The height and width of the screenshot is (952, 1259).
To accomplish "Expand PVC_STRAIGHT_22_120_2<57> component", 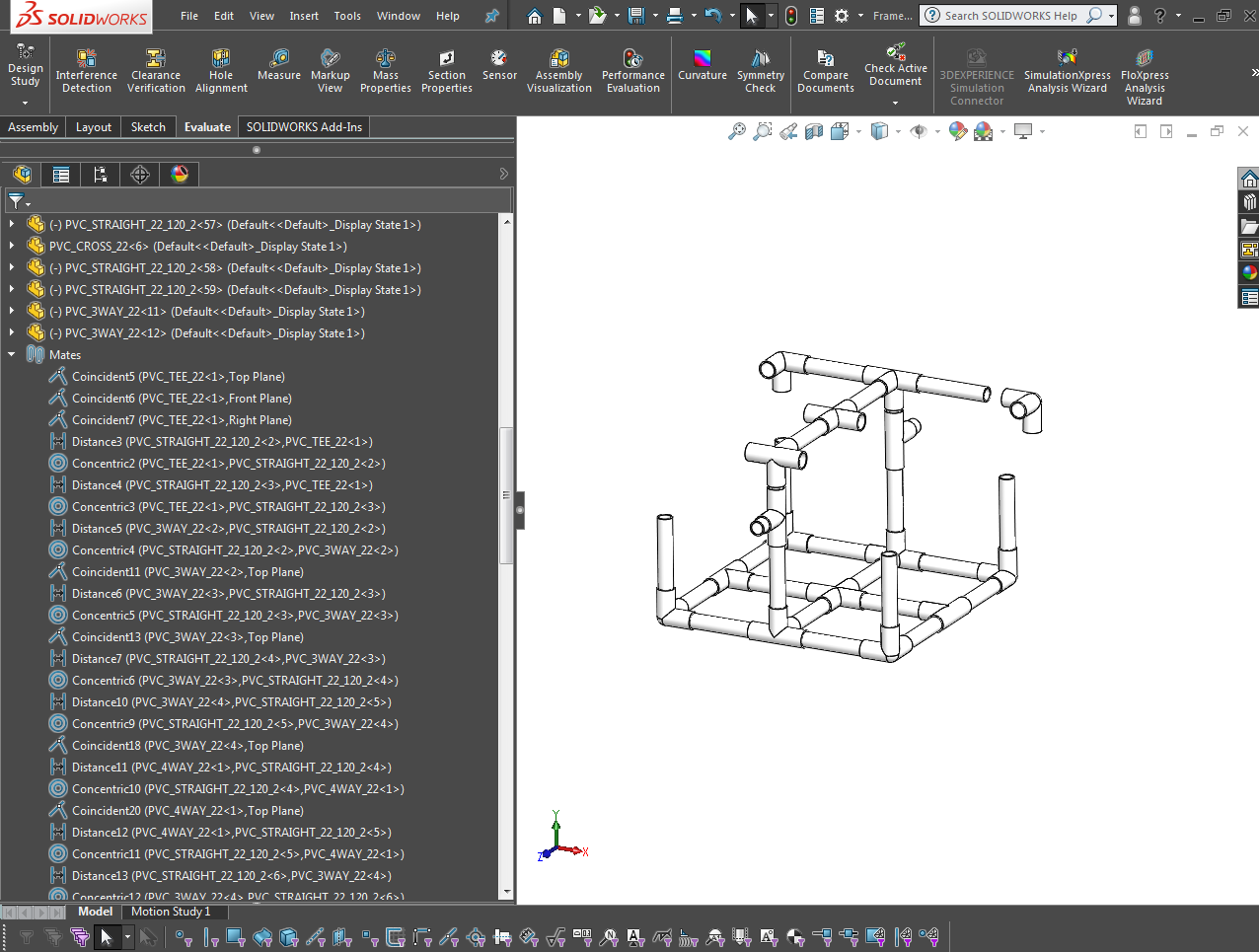I will point(12,225).
